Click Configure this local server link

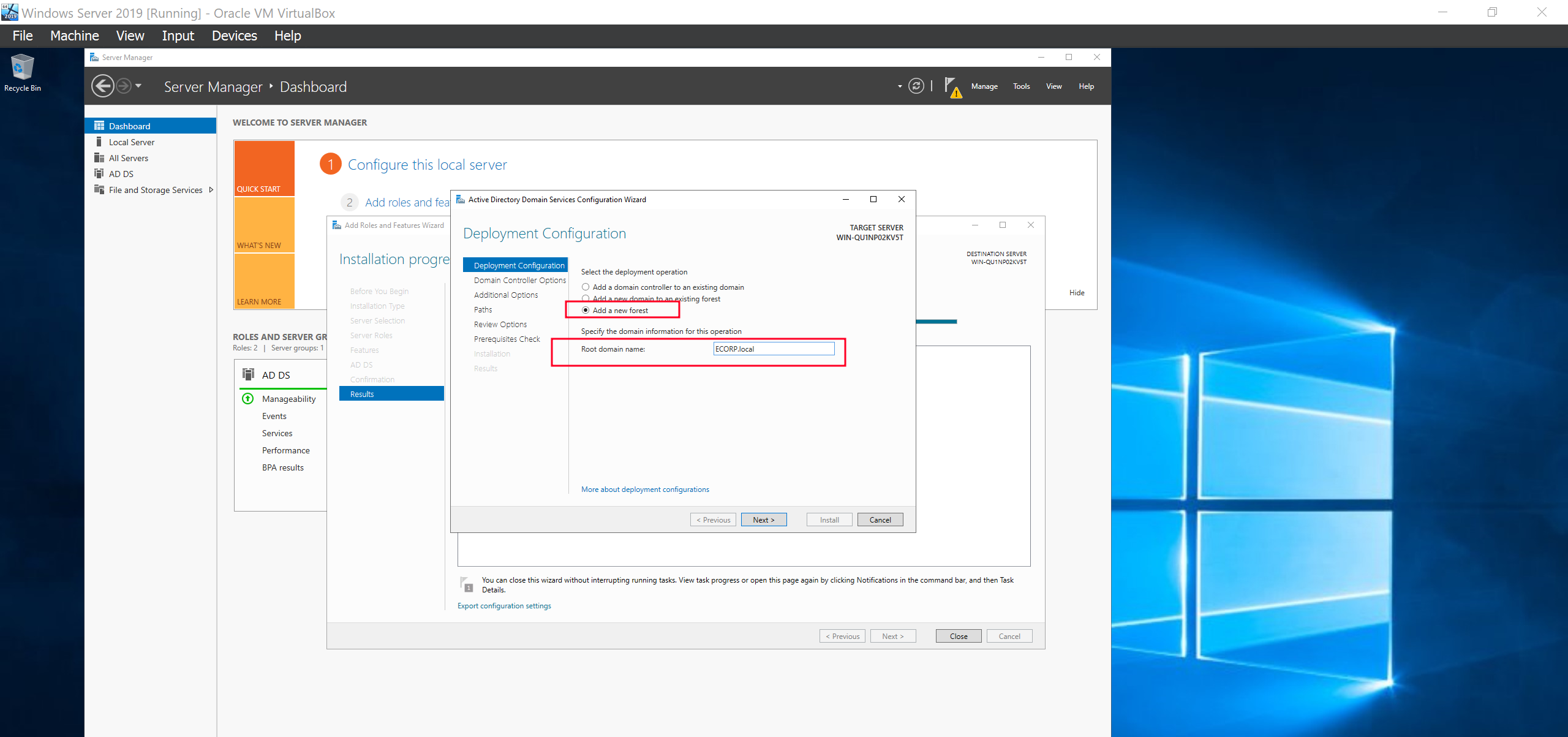pyautogui.click(x=427, y=164)
